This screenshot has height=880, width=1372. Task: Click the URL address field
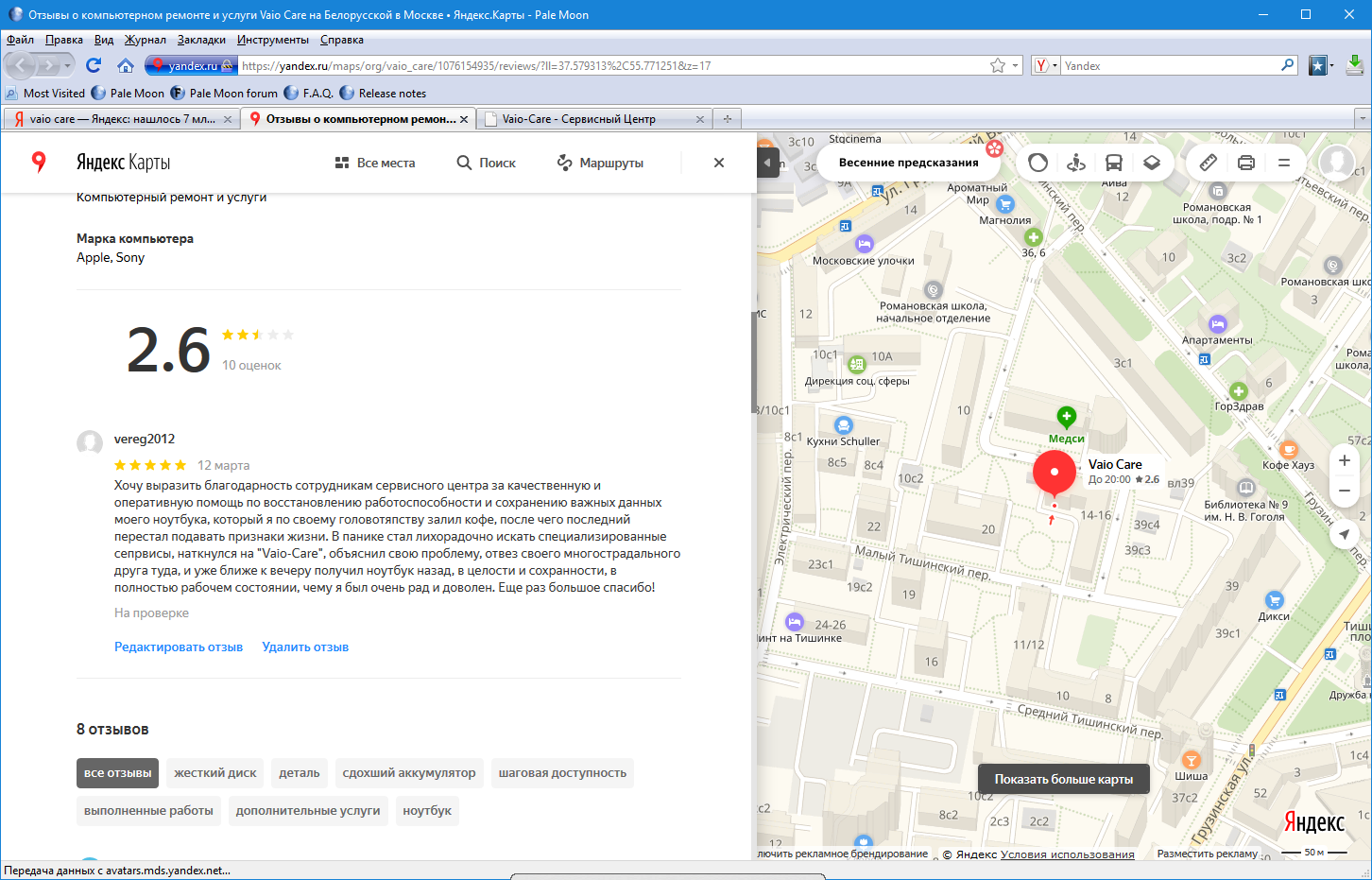pos(611,65)
